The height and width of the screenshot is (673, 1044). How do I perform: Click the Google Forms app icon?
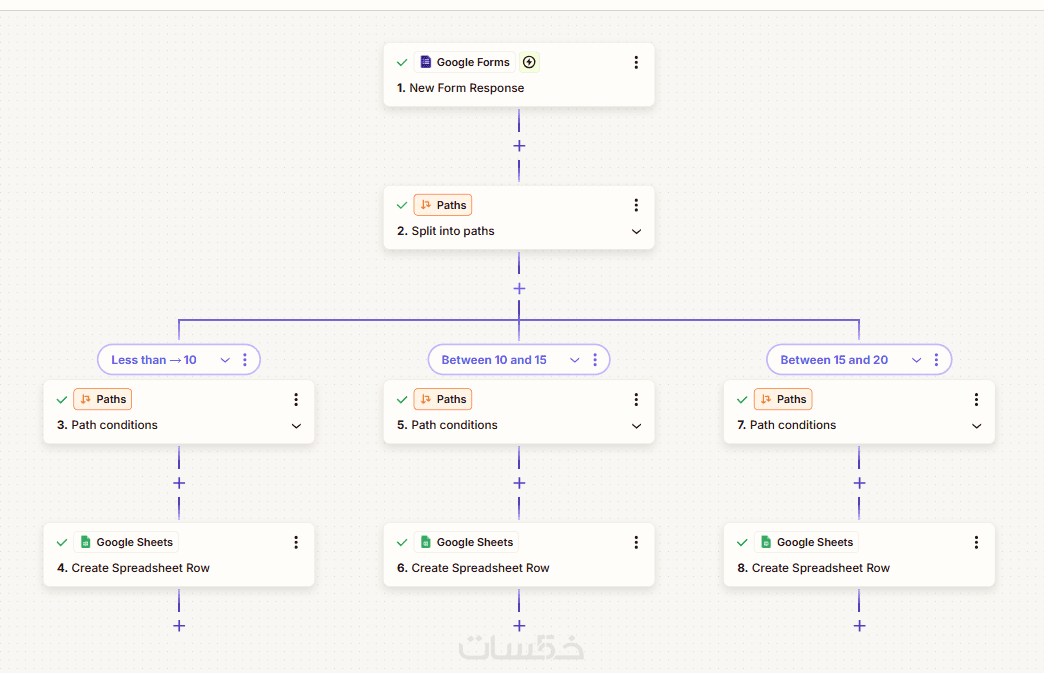click(x=426, y=62)
